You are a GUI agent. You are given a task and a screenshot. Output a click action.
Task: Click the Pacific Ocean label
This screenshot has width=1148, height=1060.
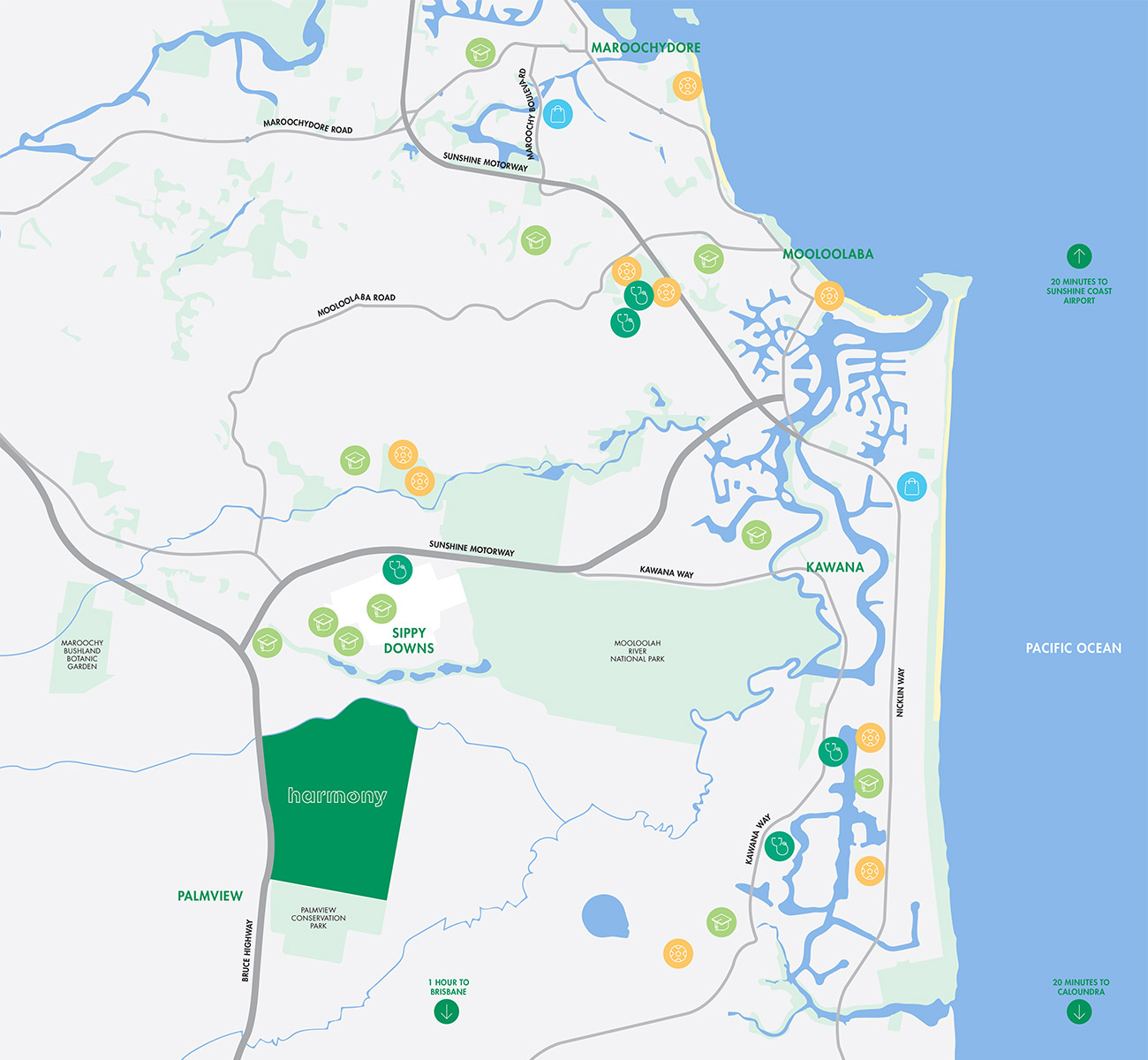(x=1073, y=648)
